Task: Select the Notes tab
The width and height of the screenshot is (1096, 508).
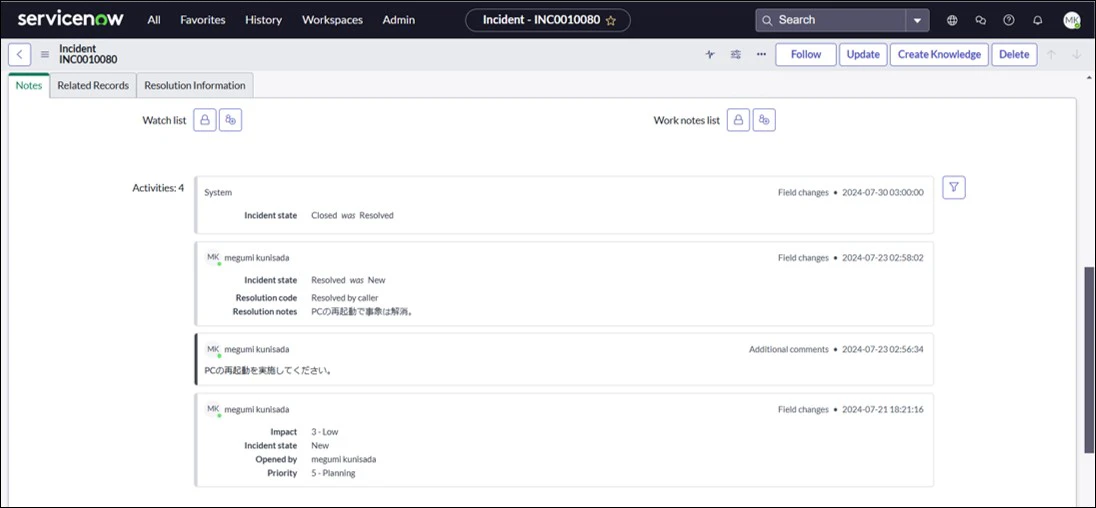Action: click(x=29, y=85)
